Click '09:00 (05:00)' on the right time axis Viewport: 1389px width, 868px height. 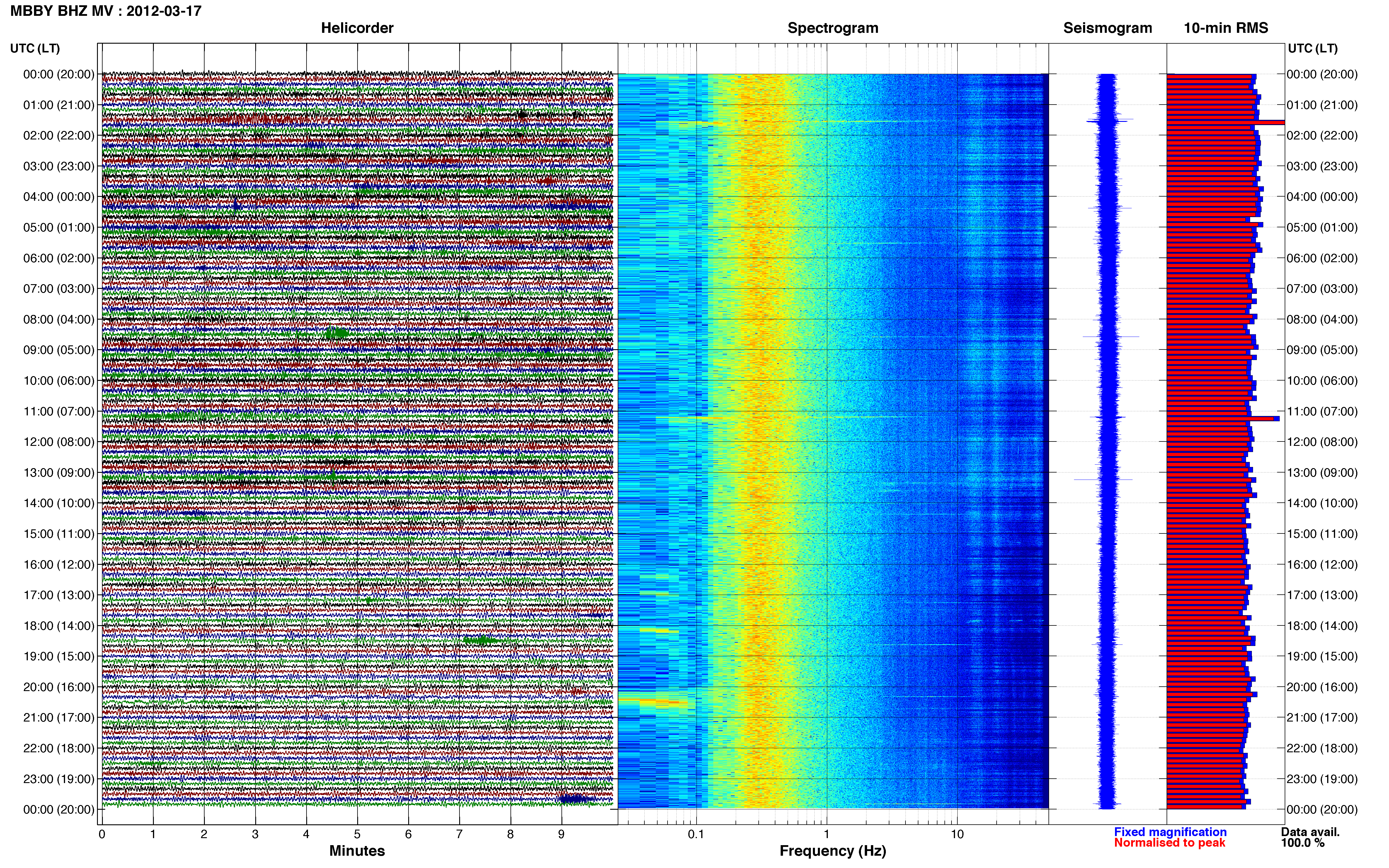[x=1322, y=350]
